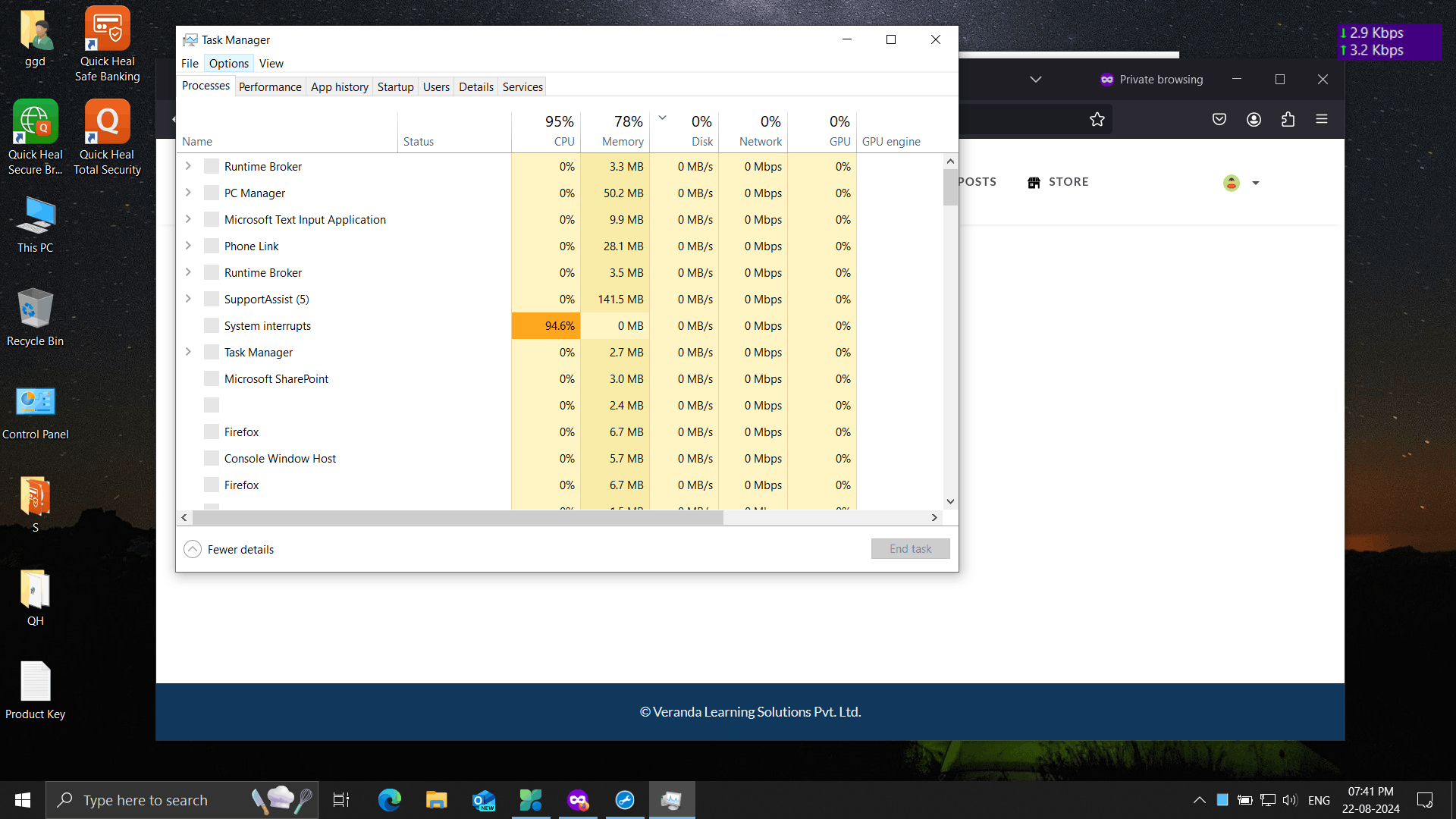
Task: Expand the Phone Link process
Action: click(188, 246)
